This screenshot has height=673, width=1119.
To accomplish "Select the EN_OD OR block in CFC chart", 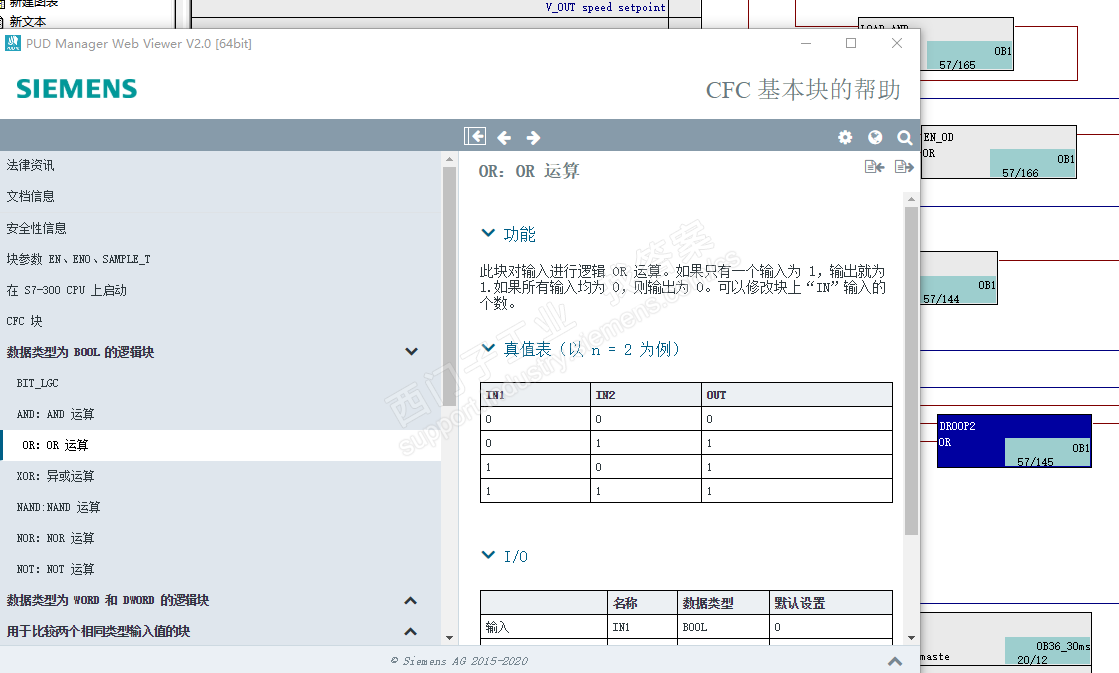I will tap(998, 152).
